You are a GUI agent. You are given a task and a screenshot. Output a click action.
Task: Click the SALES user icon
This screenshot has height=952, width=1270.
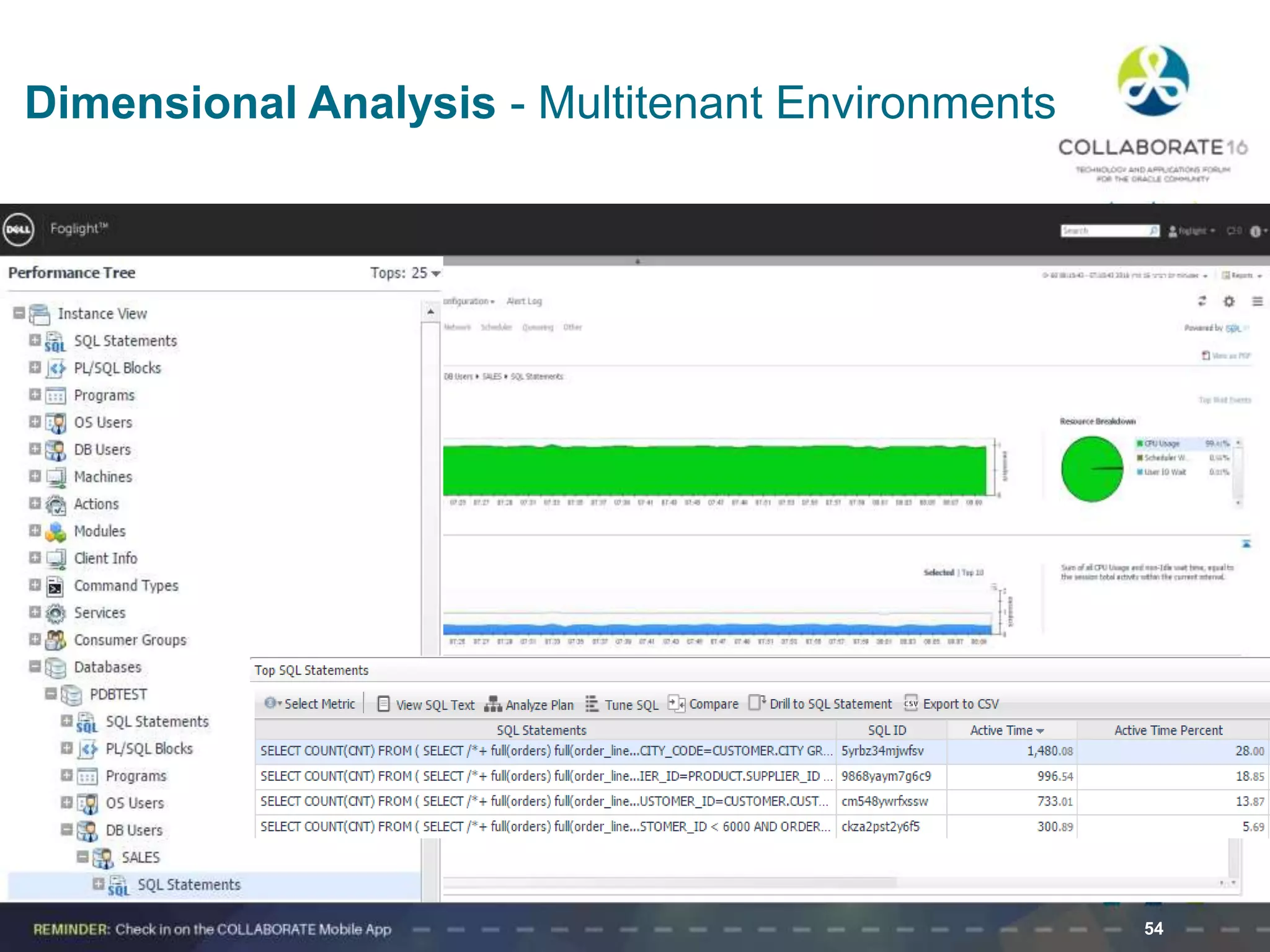[x=103, y=858]
